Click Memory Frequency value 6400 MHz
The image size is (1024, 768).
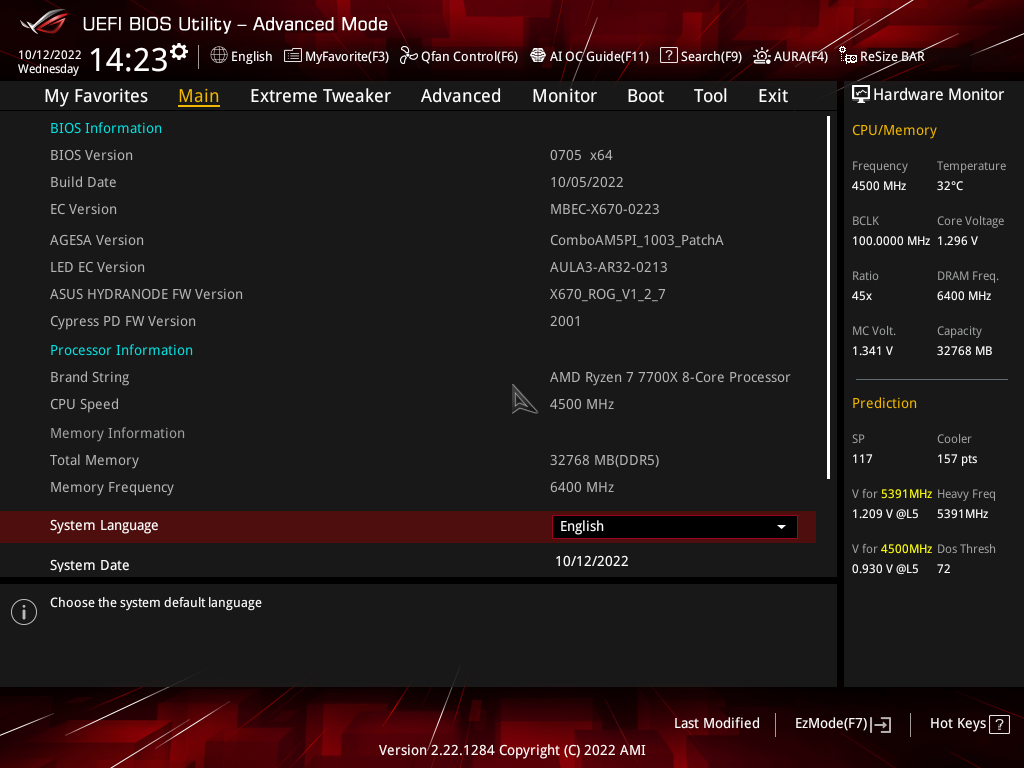[x=582, y=487]
